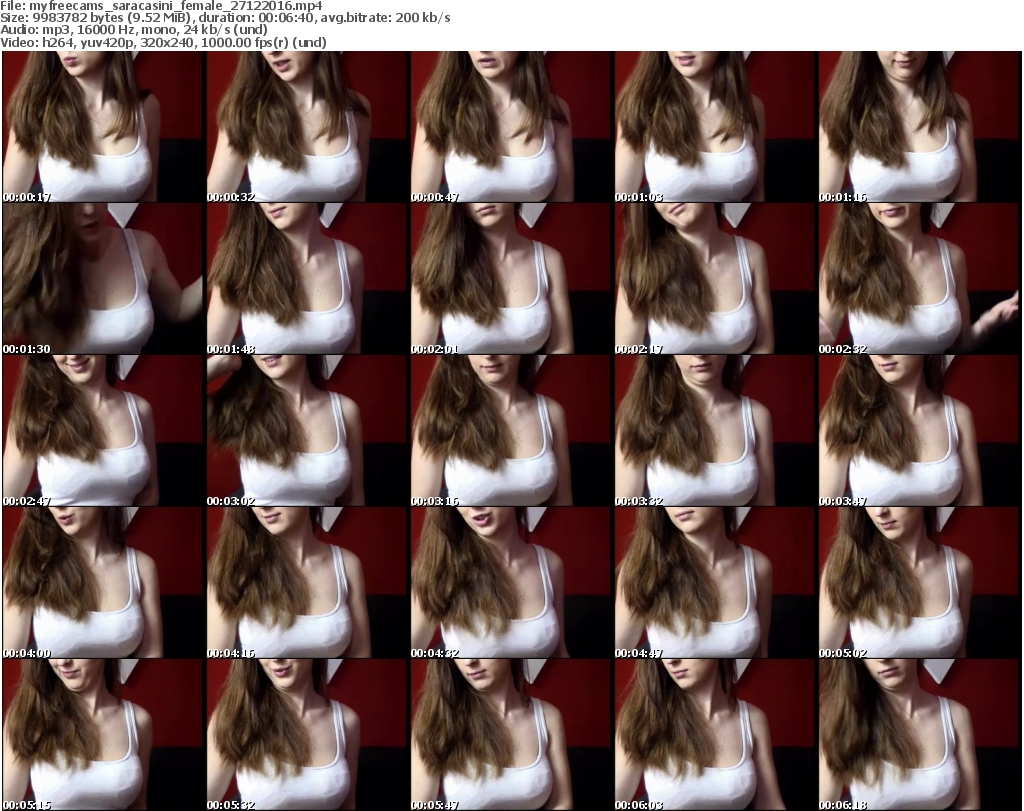This screenshot has width=1024, height=811.
Task: Click the File name text line
Action: 161,6
